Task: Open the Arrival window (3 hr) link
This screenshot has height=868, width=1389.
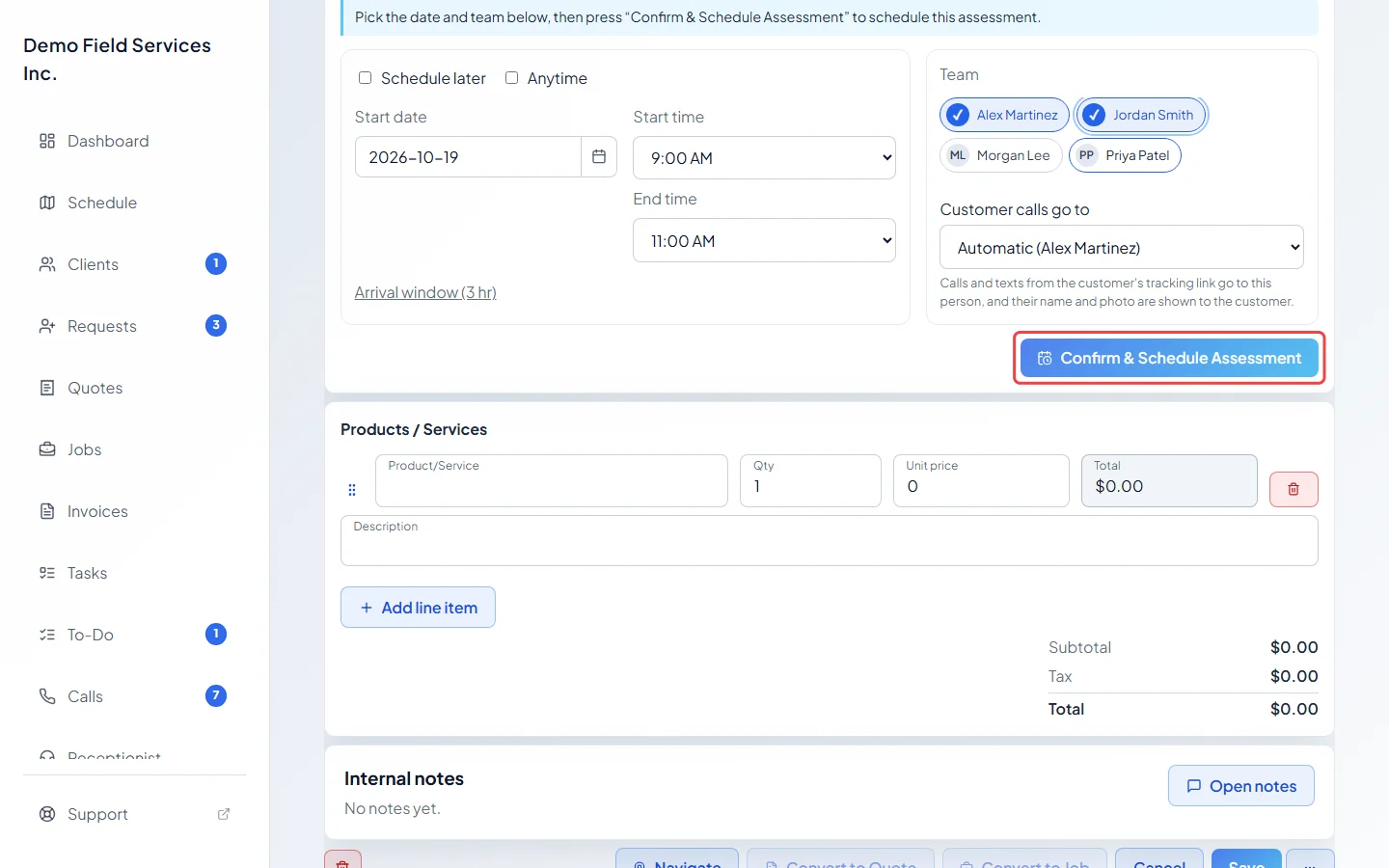Action: (x=425, y=292)
